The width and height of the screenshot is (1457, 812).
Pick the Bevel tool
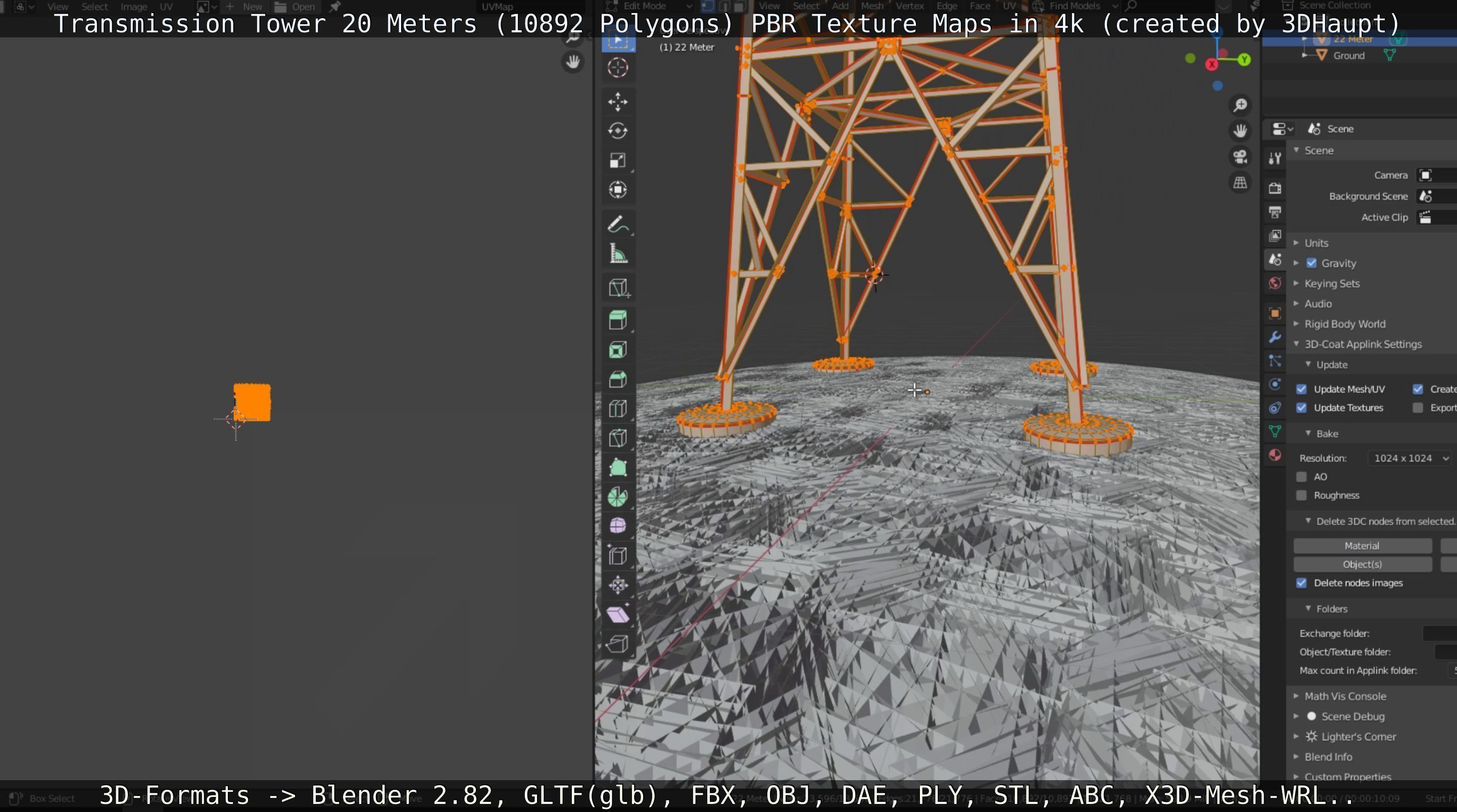pyautogui.click(x=618, y=379)
